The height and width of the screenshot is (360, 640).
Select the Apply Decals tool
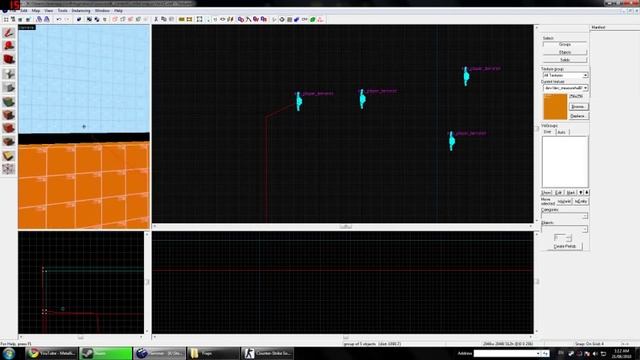(x=9, y=128)
